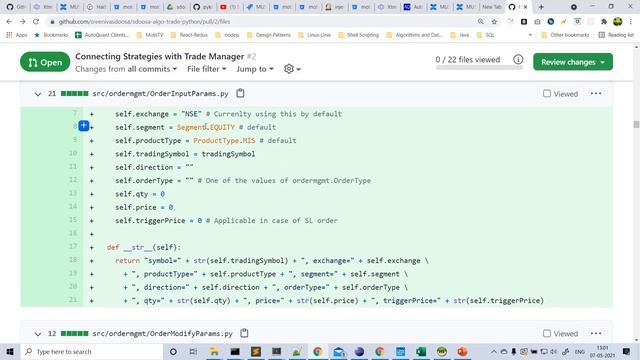Open Cortana circle on taskbar
This screenshot has width=640, height=360.
click(173, 351)
